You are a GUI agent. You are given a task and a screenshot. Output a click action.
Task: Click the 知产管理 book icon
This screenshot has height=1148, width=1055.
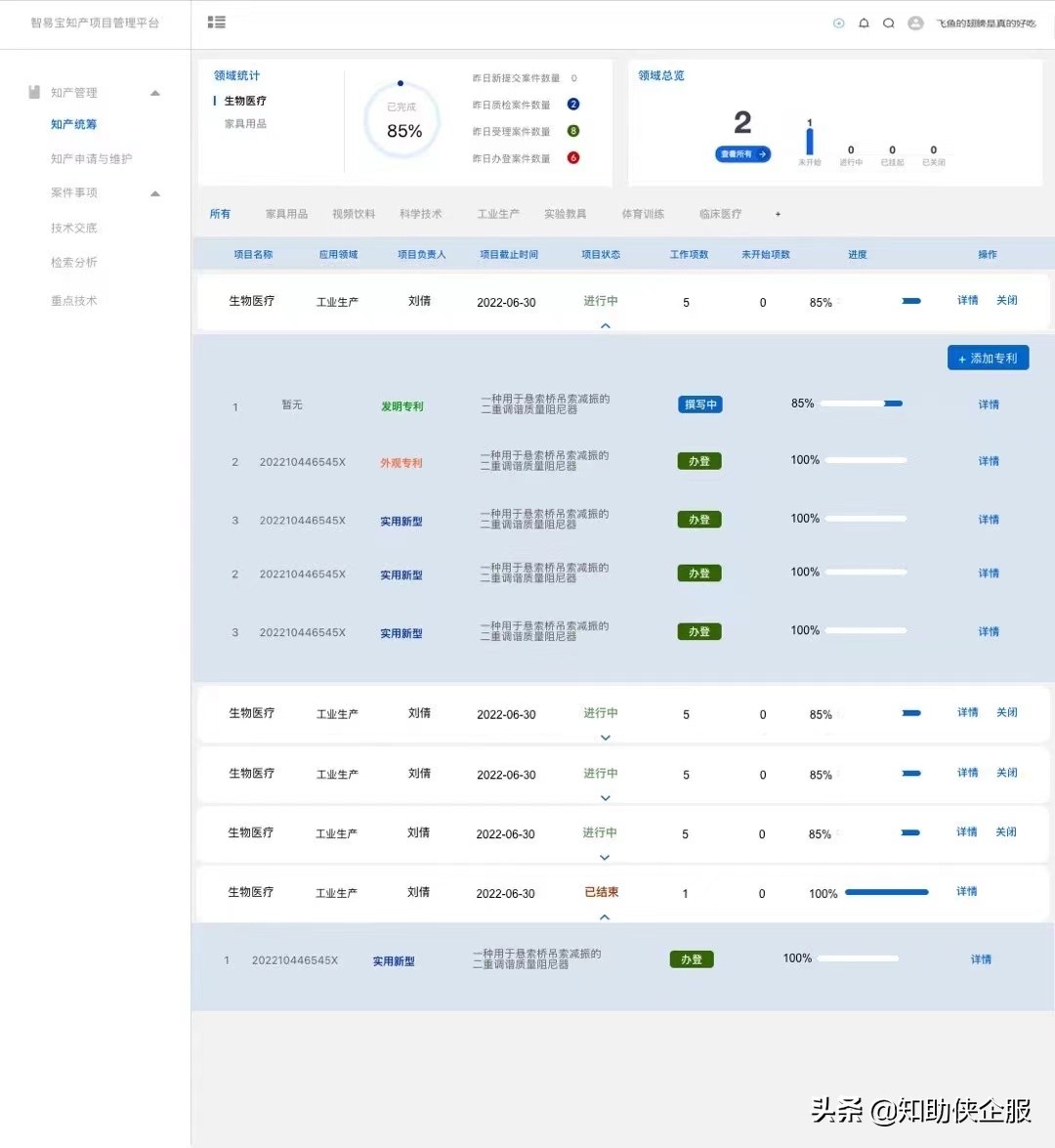click(x=33, y=92)
